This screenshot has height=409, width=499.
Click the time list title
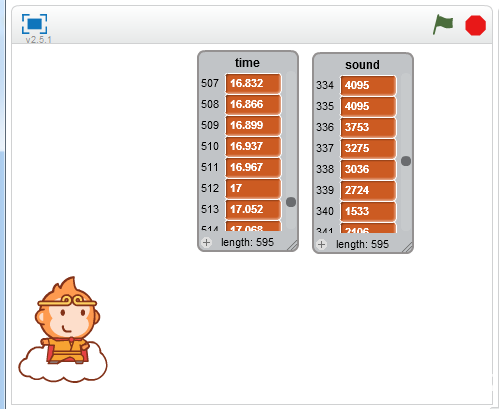[x=247, y=63]
